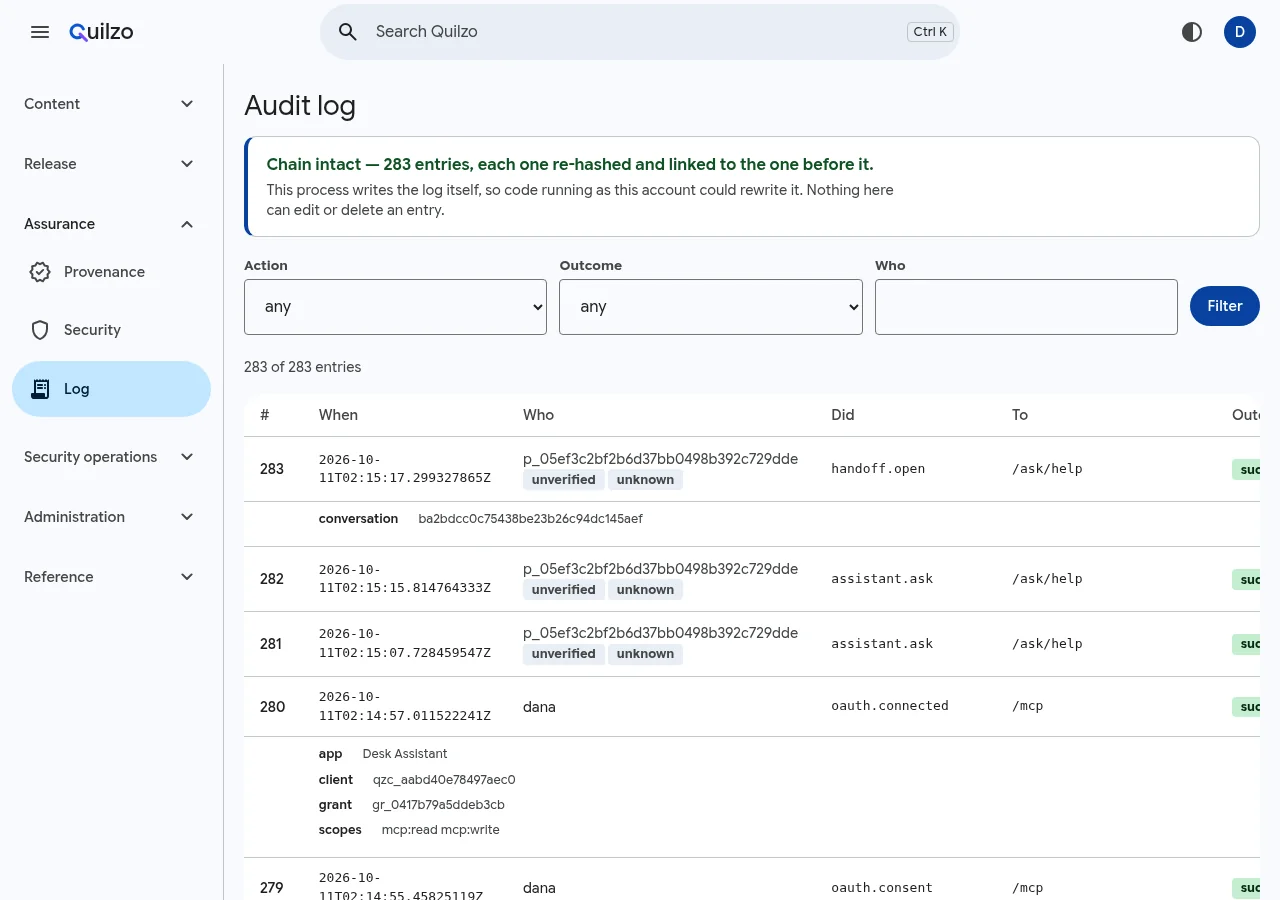
Task: Focus the Search Quilzo box
Action: click(640, 32)
